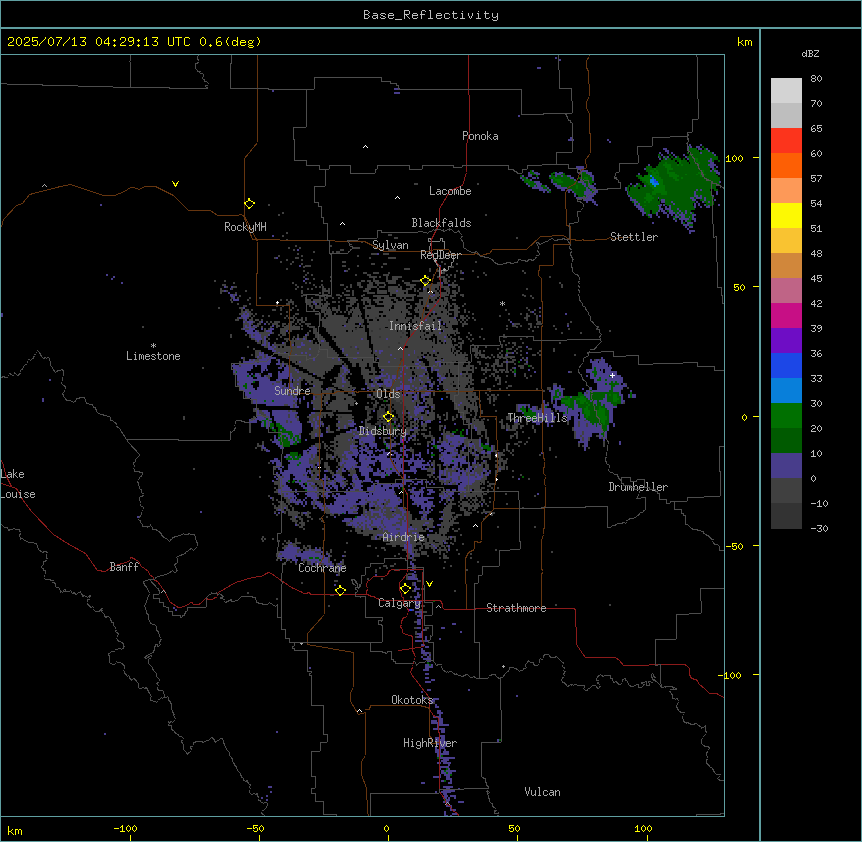Select the 54 dBZ yellow color swatch

[786, 215]
